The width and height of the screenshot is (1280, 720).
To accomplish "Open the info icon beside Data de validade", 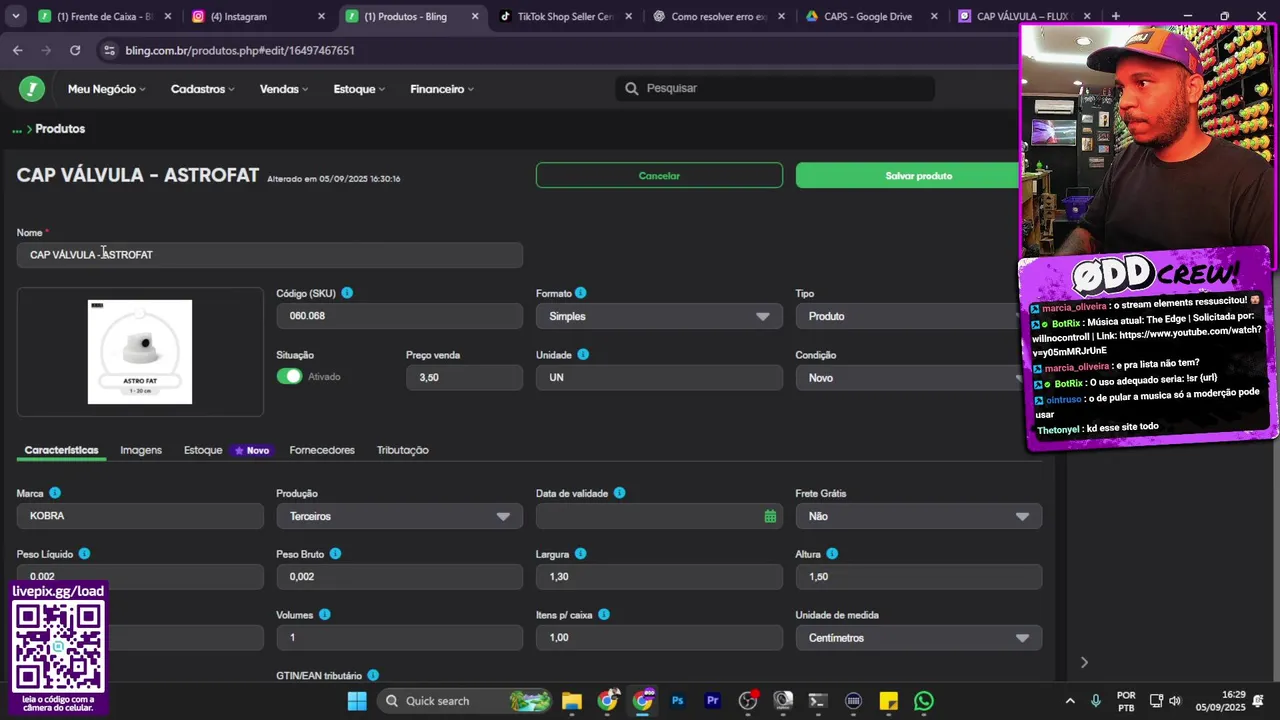I will pyautogui.click(x=619, y=493).
